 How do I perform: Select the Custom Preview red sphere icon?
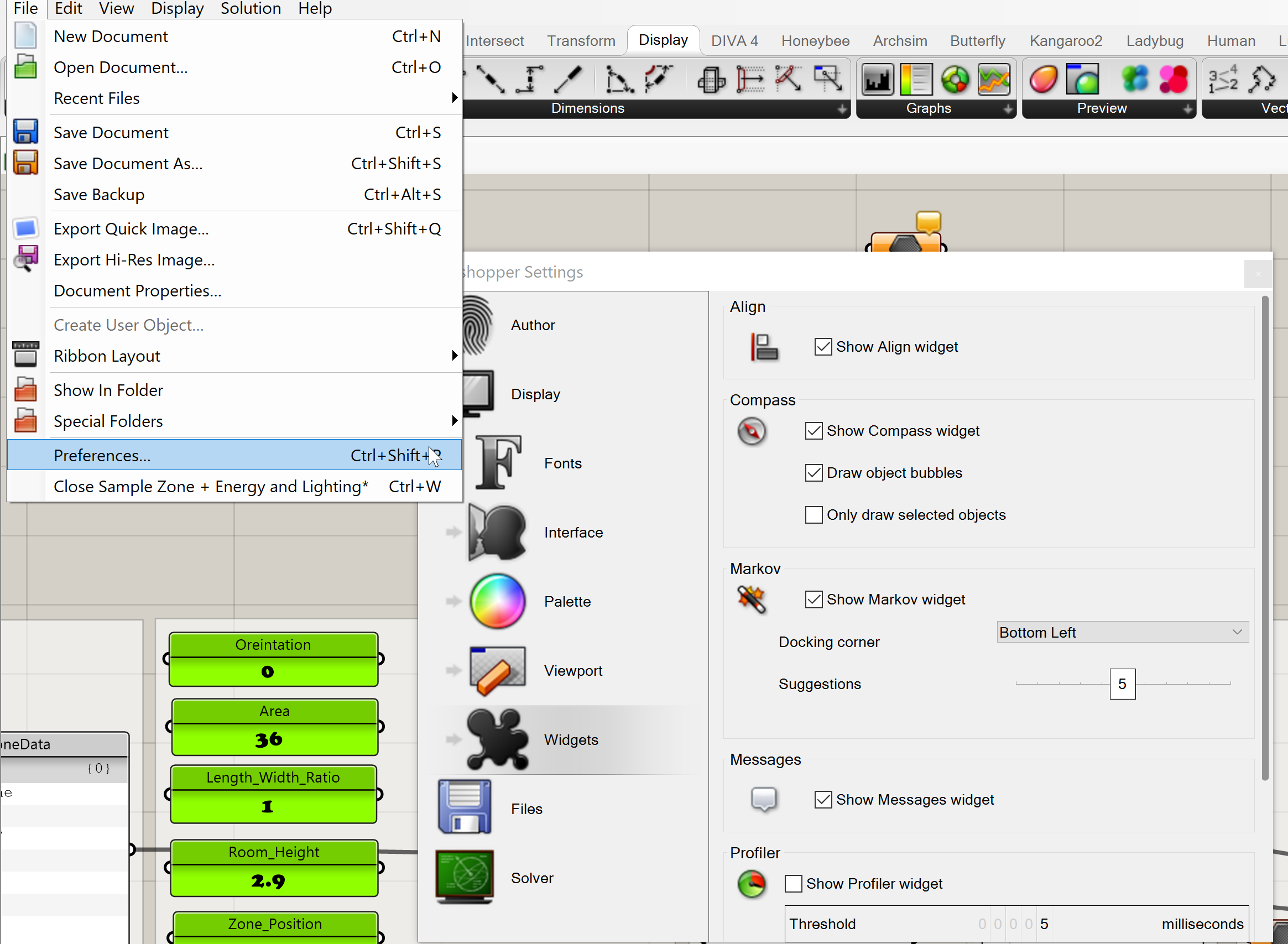tap(1043, 79)
